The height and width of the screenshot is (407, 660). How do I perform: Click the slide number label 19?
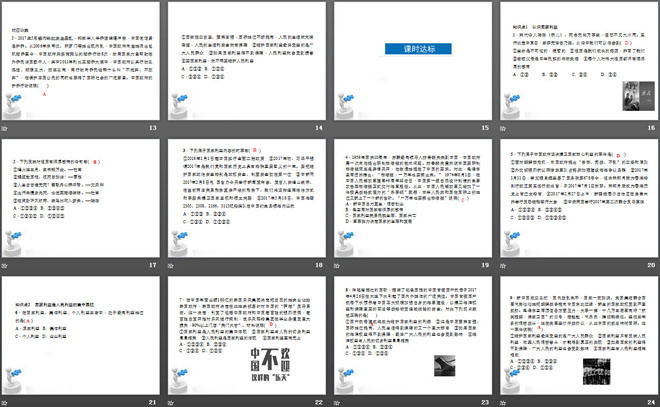tap(485, 265)
